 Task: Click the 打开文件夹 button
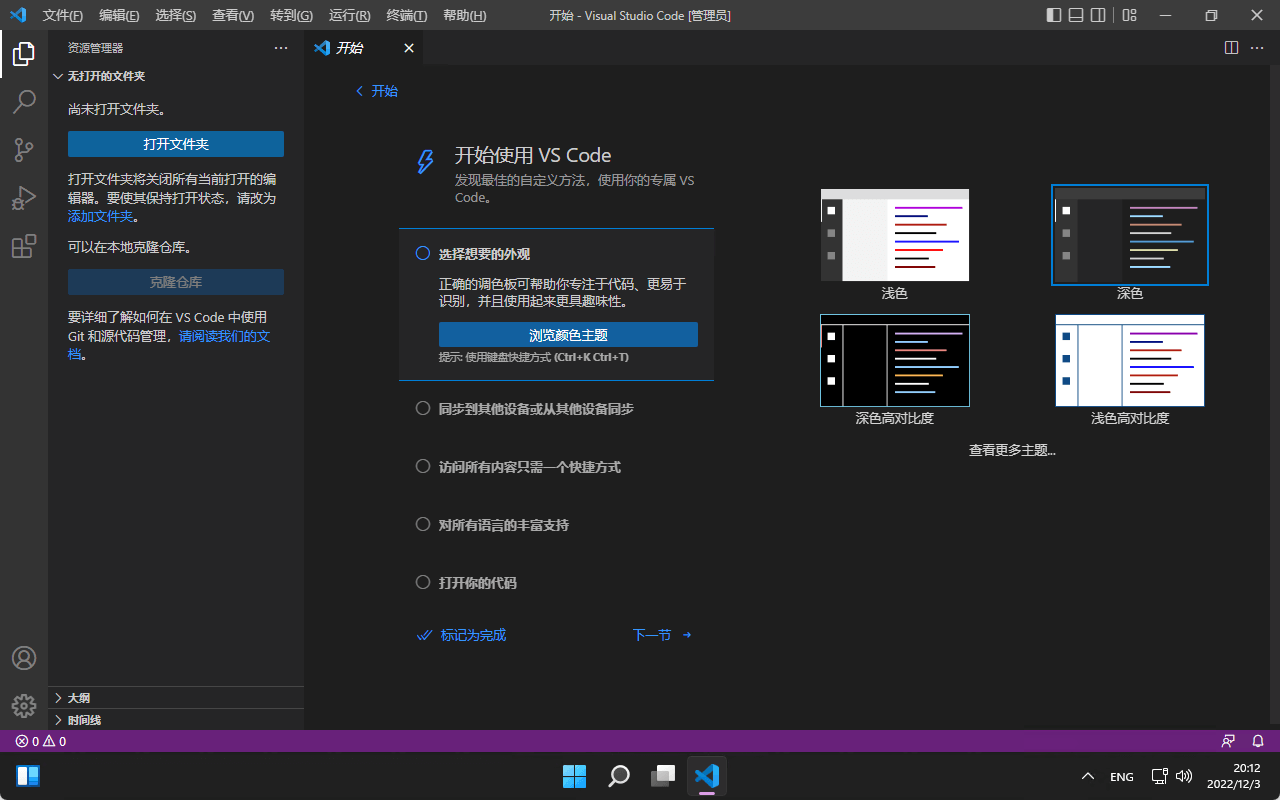point(176,144)
